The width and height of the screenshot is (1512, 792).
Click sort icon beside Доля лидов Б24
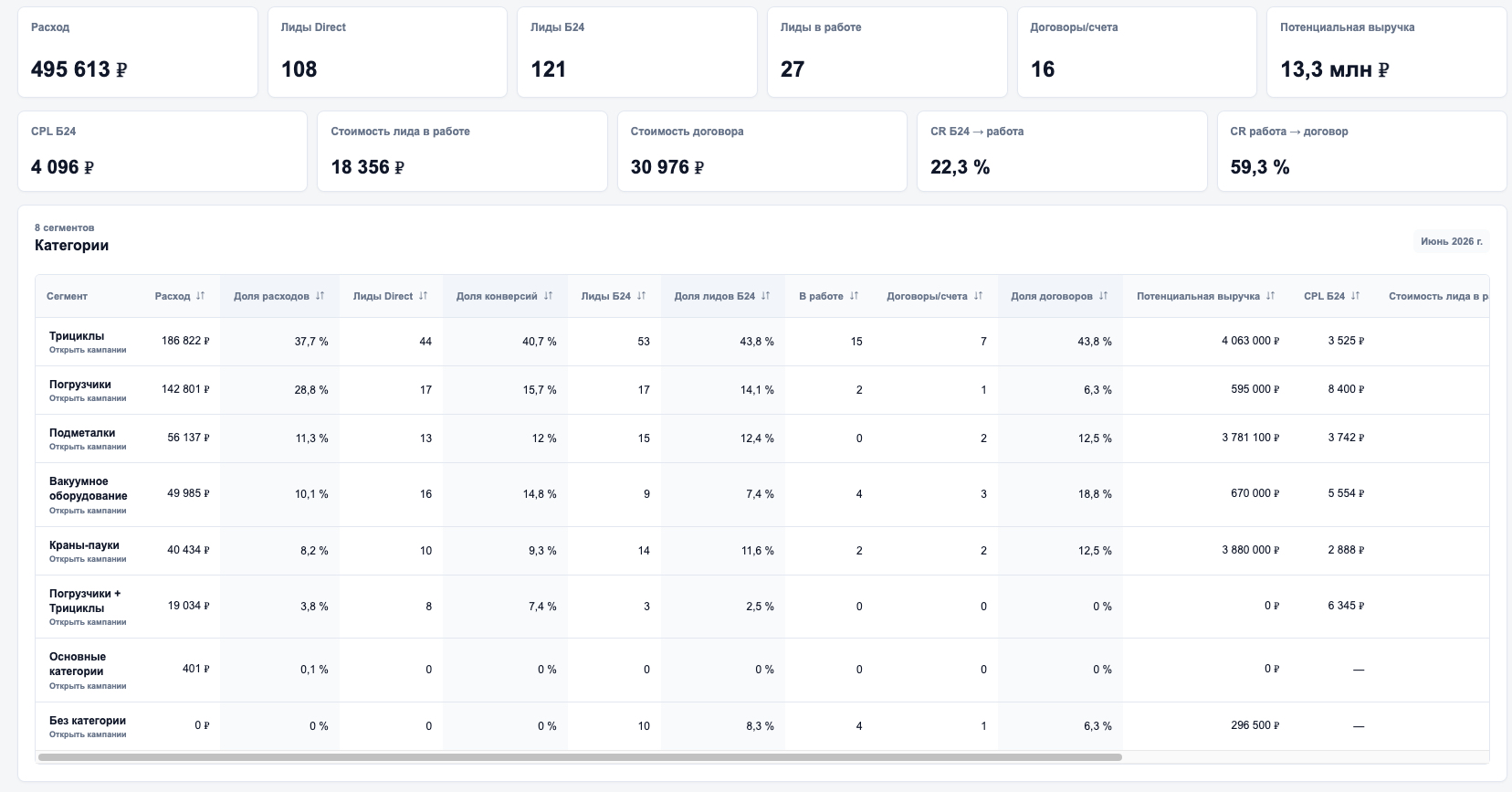(765, 296)
